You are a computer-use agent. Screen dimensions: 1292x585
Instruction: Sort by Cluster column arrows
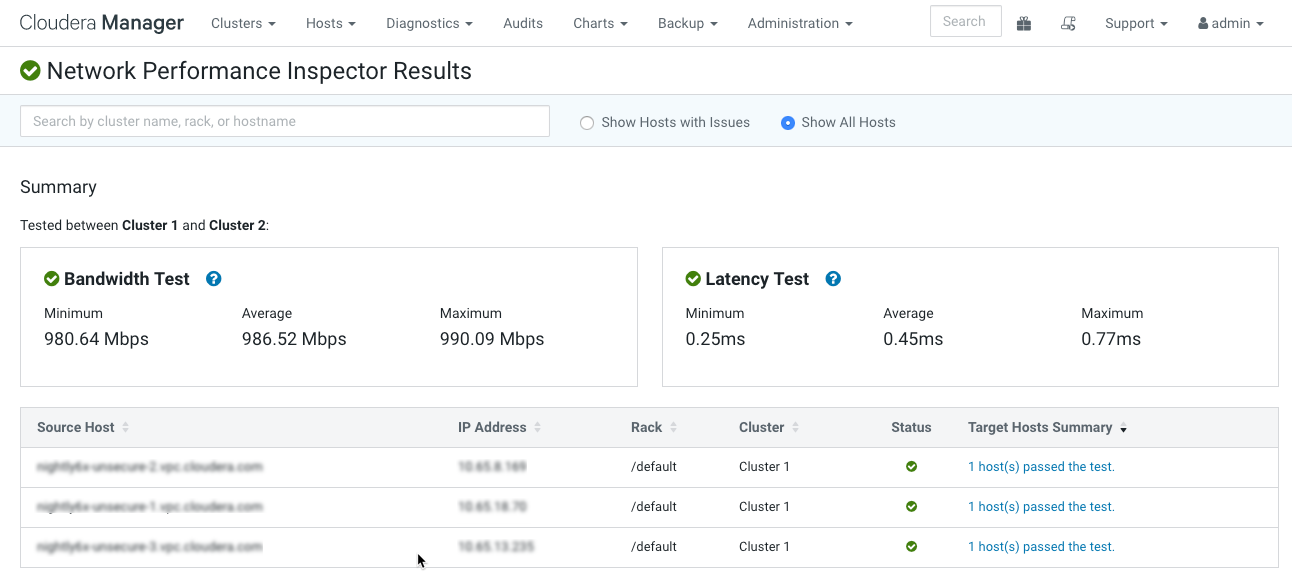point(796,428)
